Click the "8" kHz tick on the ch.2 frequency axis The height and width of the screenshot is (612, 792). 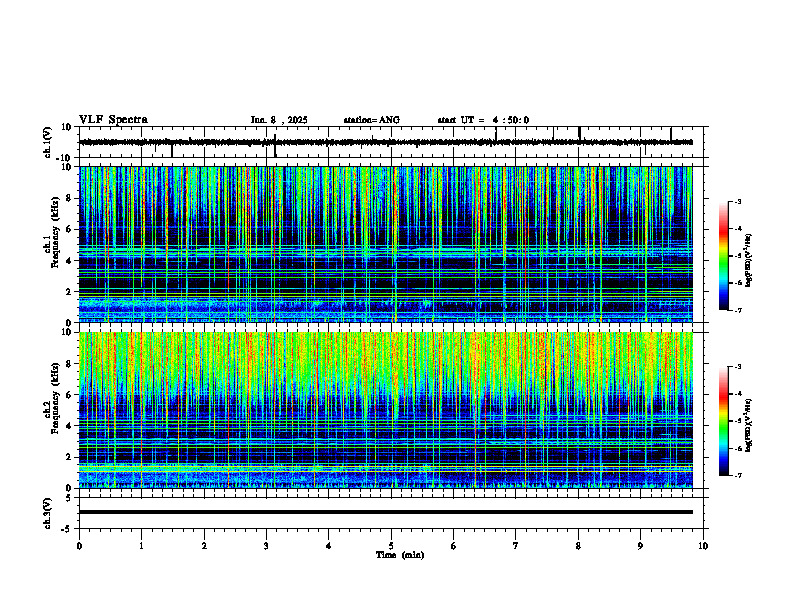coord(70,364)
